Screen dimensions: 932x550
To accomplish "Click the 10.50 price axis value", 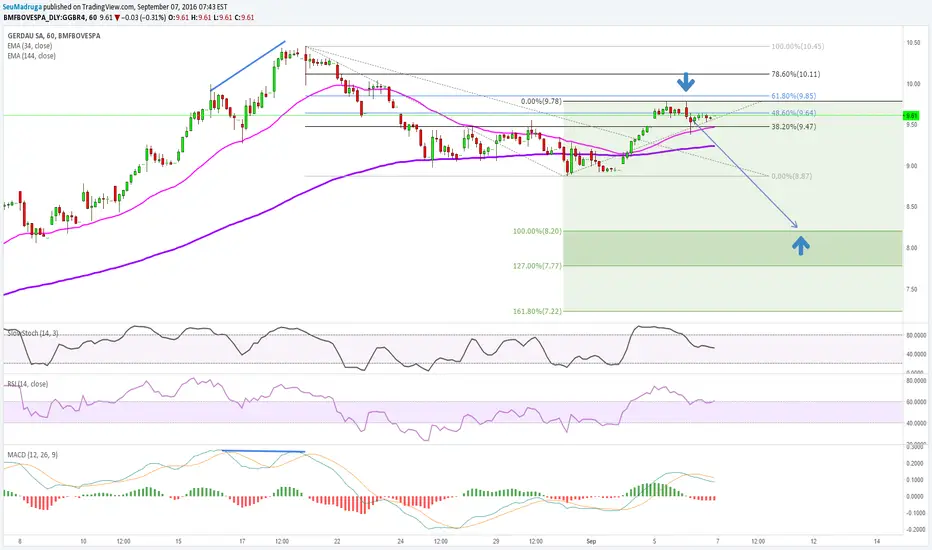I will [913, 43].
